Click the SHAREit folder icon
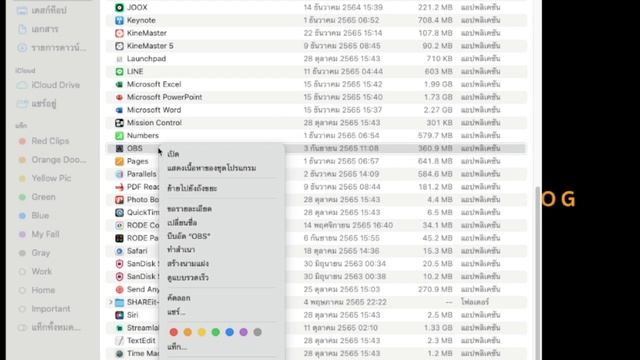Viewport: 640px width, 360px height. click(x=119, y=302)
